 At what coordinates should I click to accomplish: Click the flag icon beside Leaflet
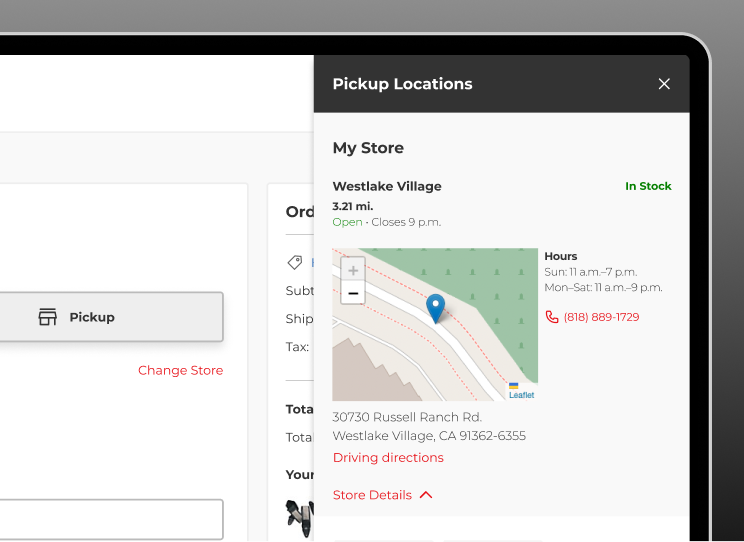click(514, 386)
